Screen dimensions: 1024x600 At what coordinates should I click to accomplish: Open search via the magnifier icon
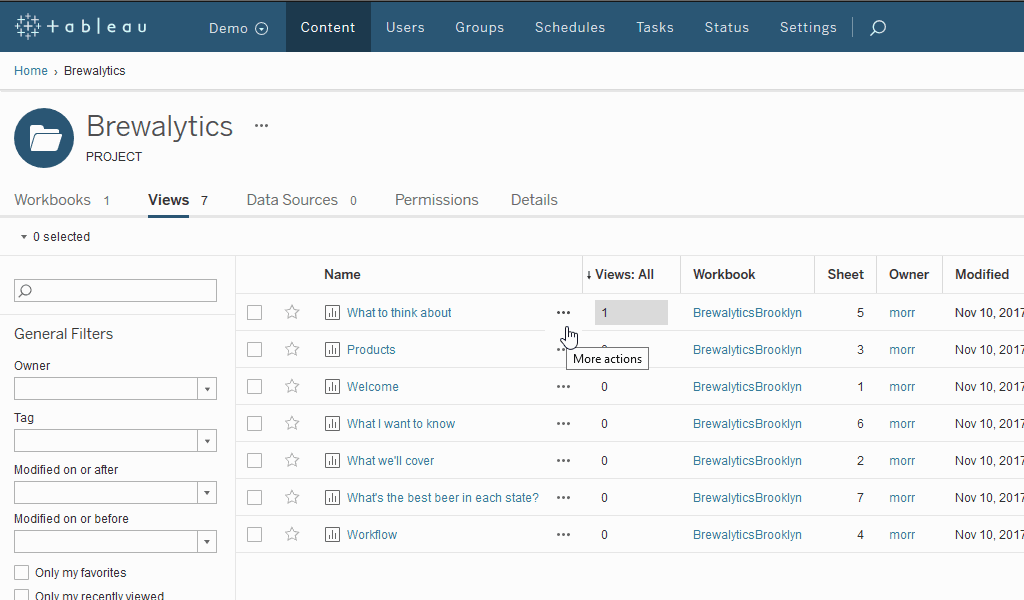tap(877, 27)
